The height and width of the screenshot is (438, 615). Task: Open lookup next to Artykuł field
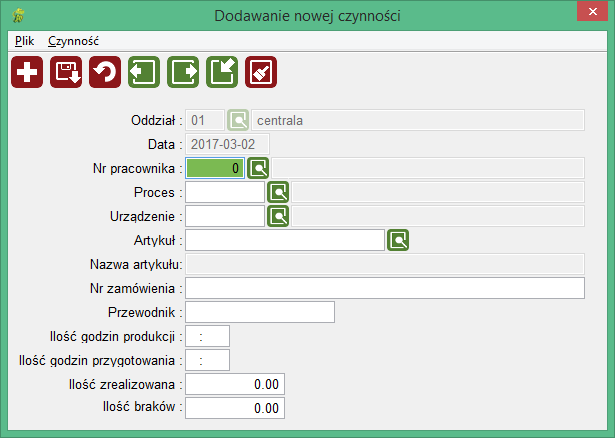(399, 240)
